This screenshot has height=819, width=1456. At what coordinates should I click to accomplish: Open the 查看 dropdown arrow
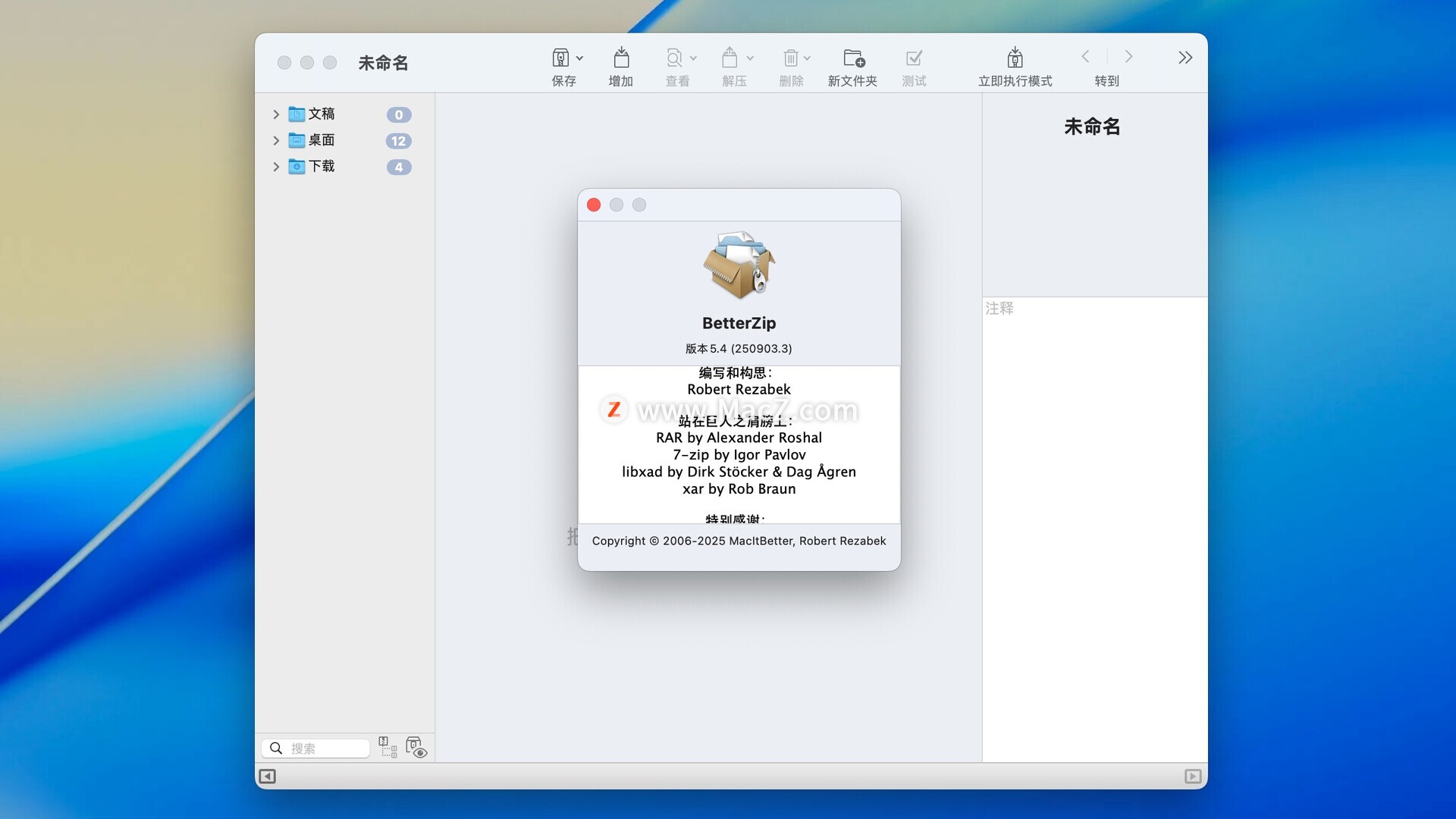click(693, 58)
